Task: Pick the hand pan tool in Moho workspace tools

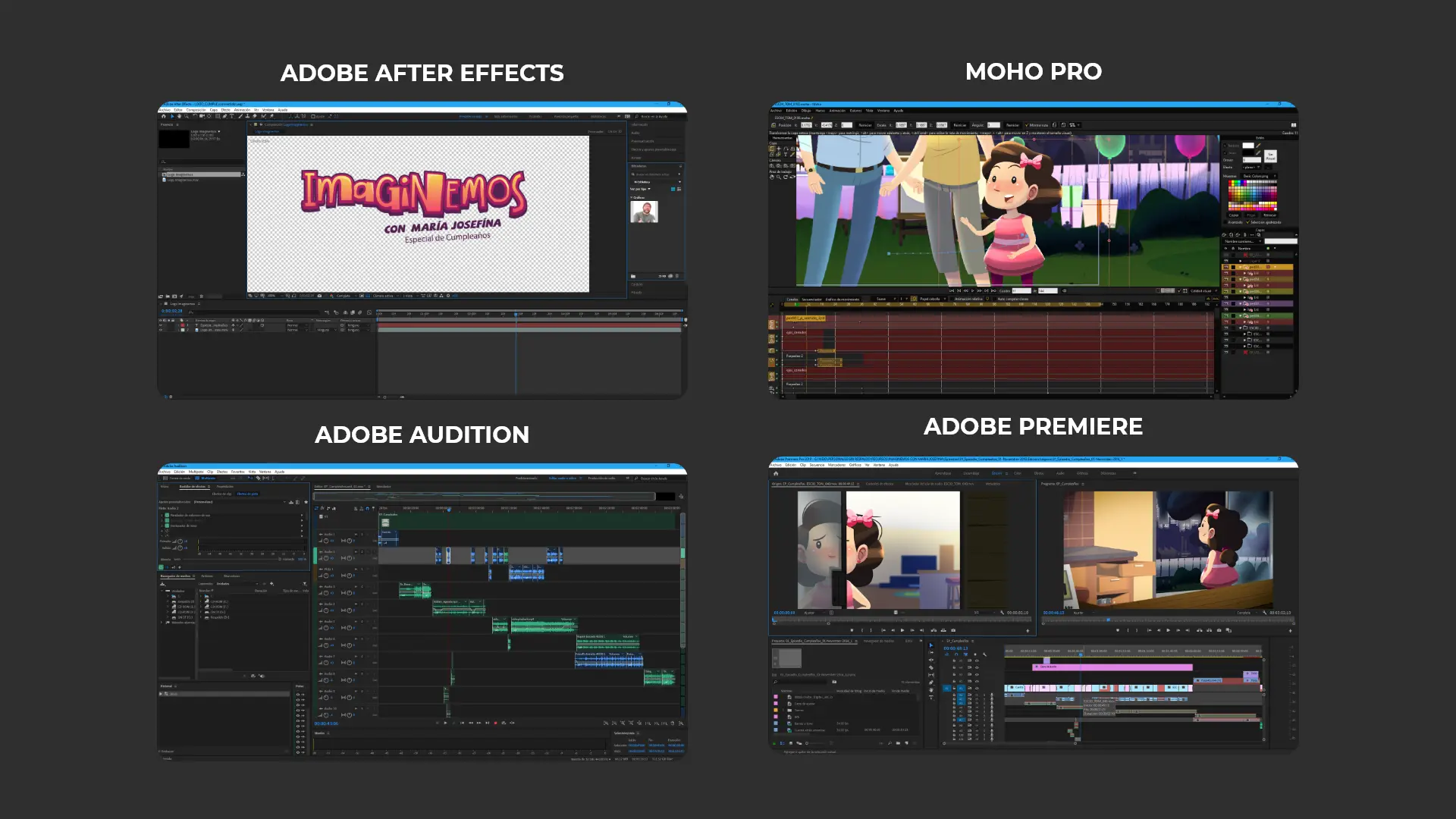Action: pos(772,177)
